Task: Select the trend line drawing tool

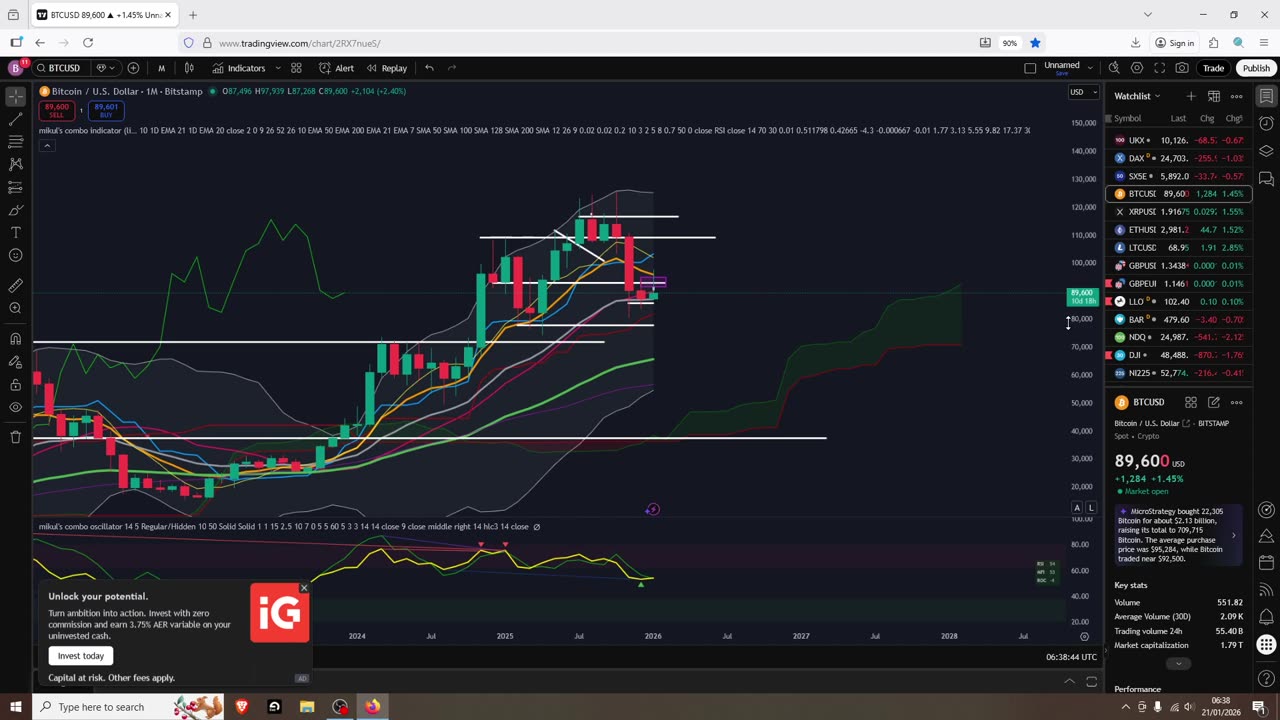Action: point(15,119)
